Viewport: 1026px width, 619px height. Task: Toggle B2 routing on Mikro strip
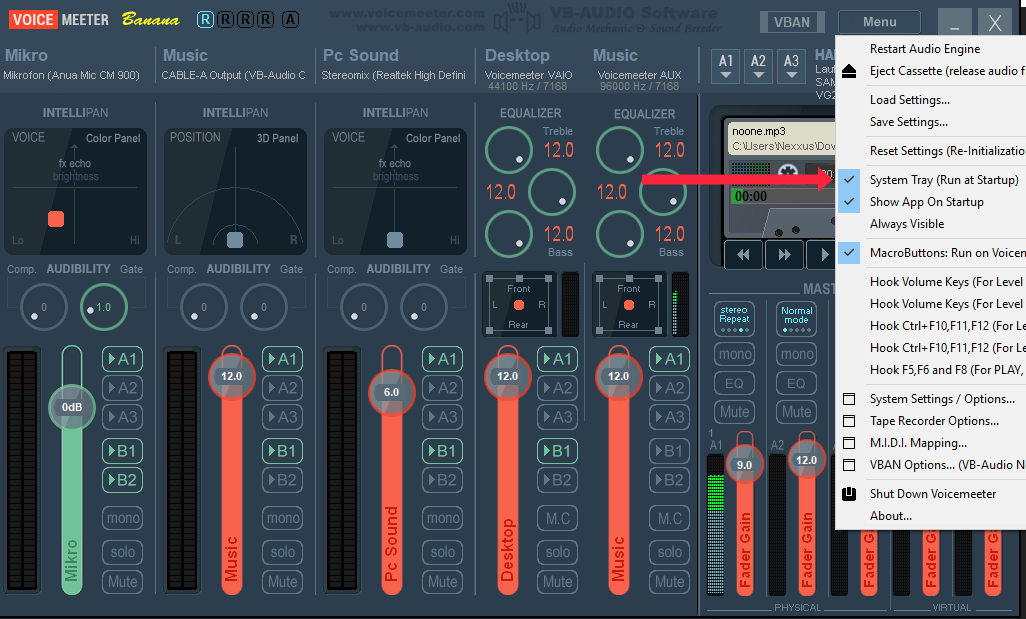122,480
